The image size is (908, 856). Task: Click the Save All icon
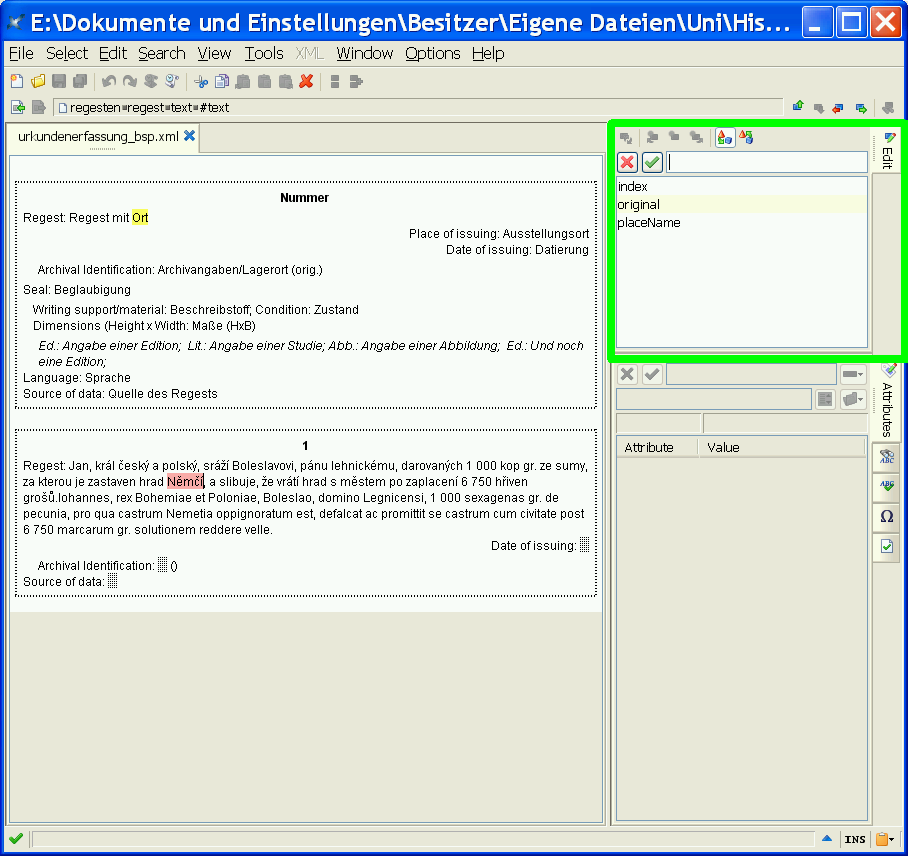pos(80,82)
